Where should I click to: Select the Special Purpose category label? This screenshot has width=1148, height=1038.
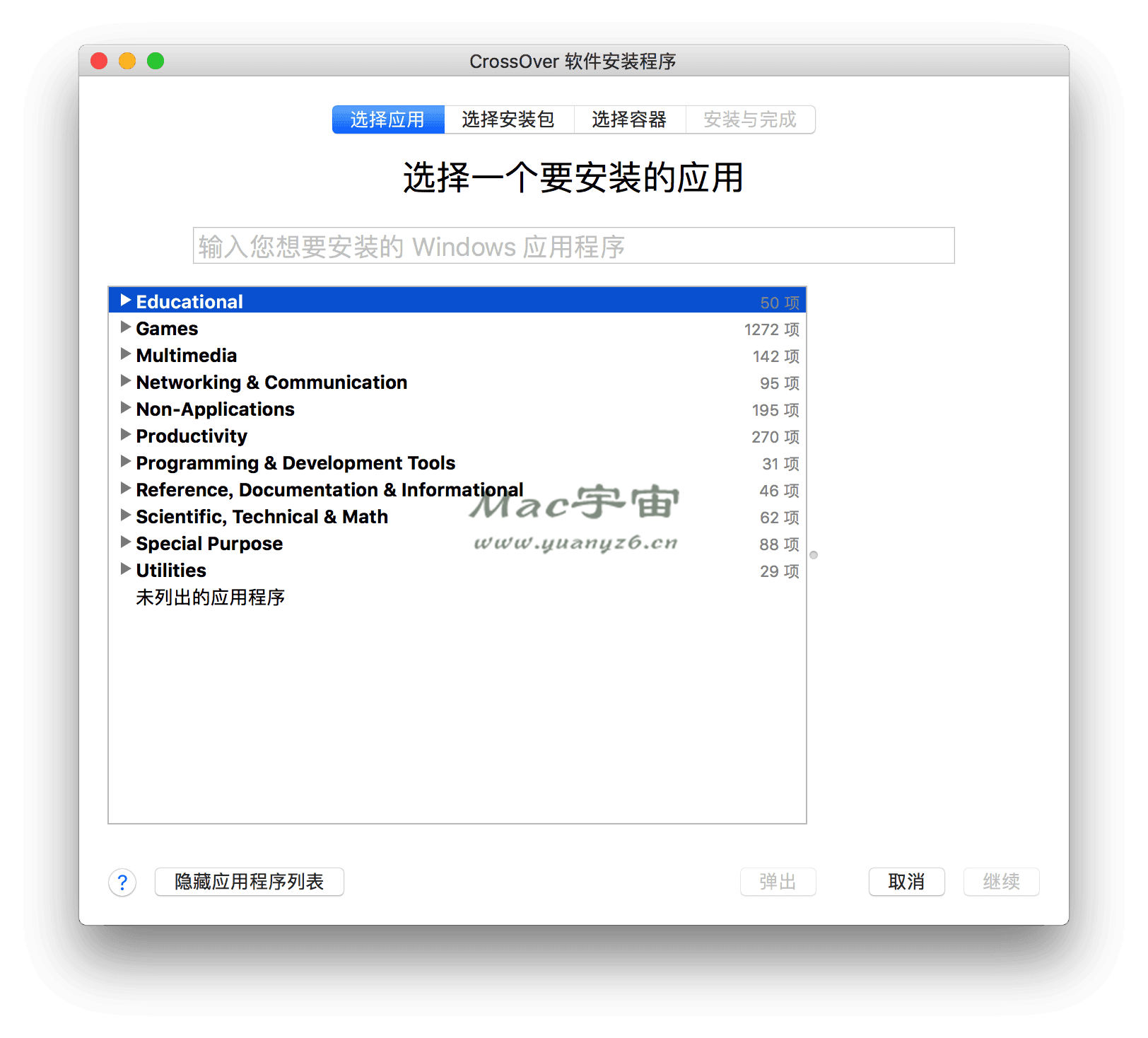click(209, 544)
